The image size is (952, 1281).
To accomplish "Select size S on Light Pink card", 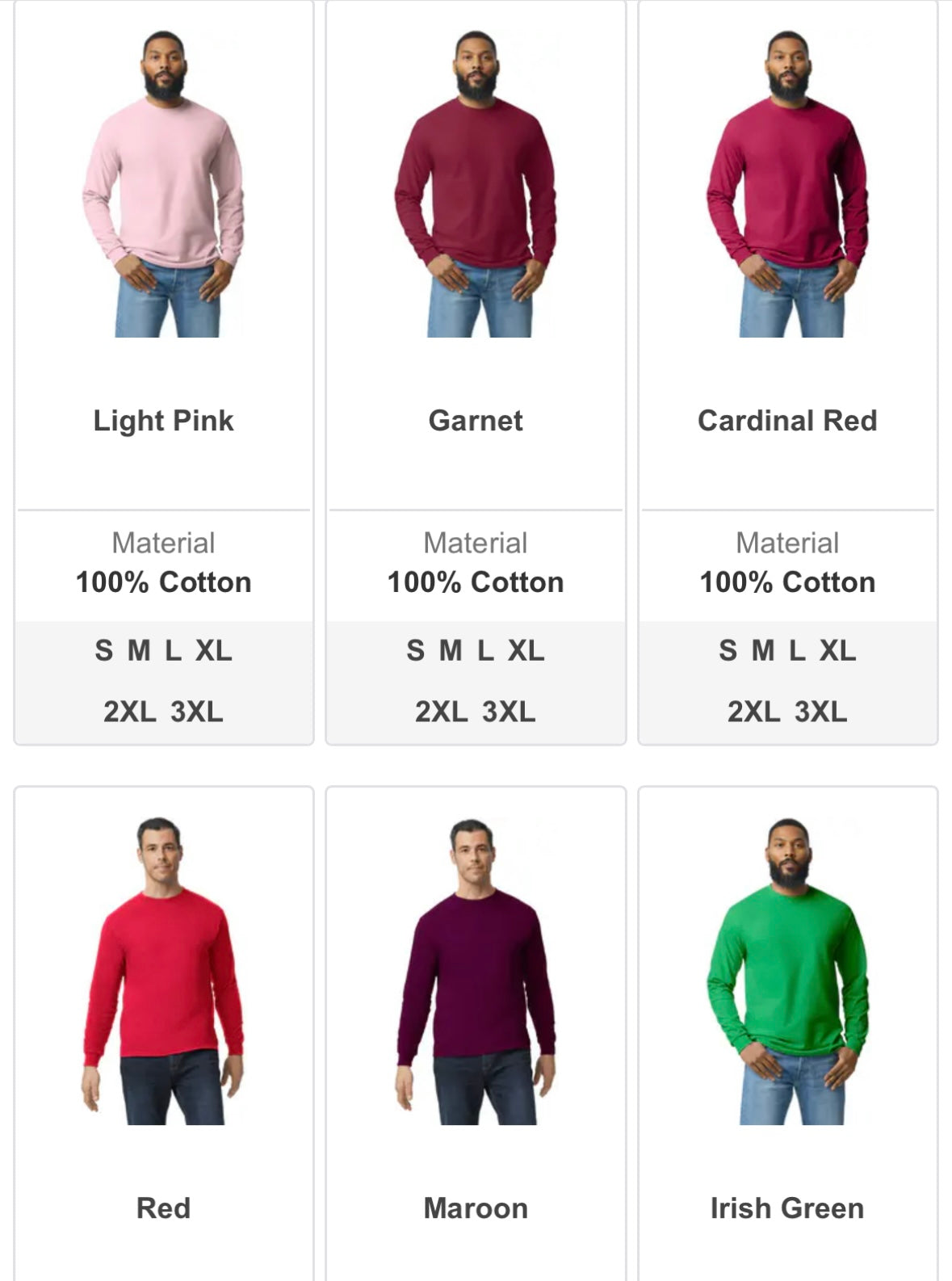I will [103, 650].
